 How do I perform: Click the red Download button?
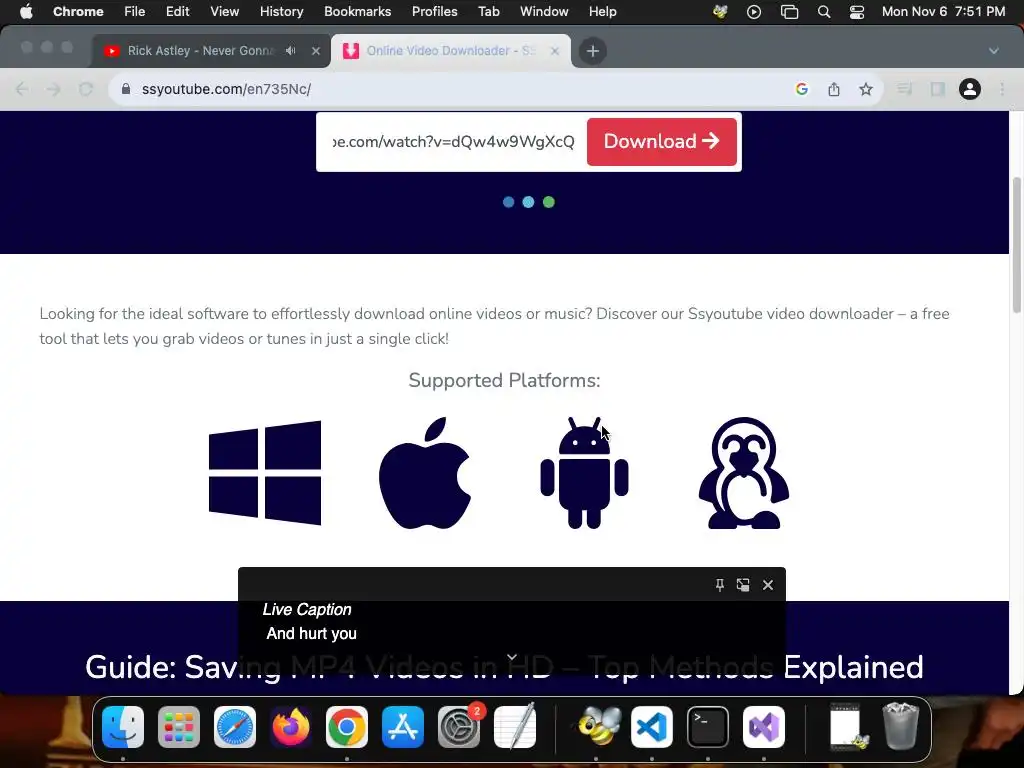[x=662, y=142]
